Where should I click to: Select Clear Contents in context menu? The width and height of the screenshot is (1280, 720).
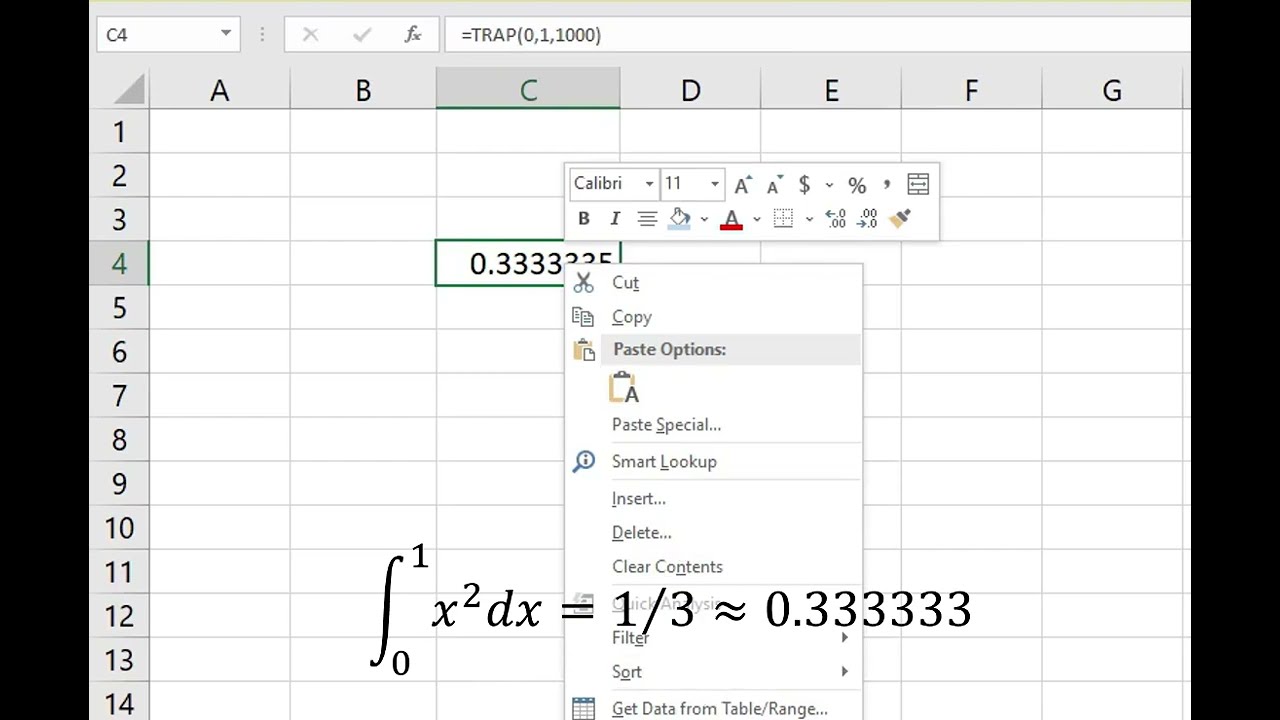(714, 567)
